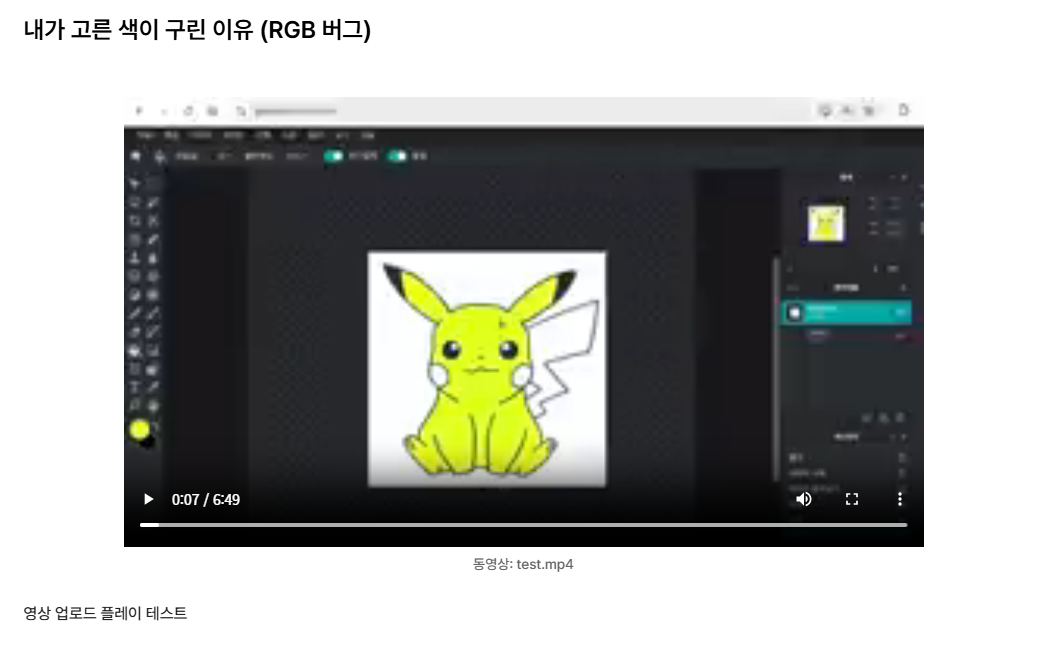Image resolution: width=1041 pixels, height=657 pixels.
Task: Toggle the first green switch in options bar
Action: click(333, 156)
